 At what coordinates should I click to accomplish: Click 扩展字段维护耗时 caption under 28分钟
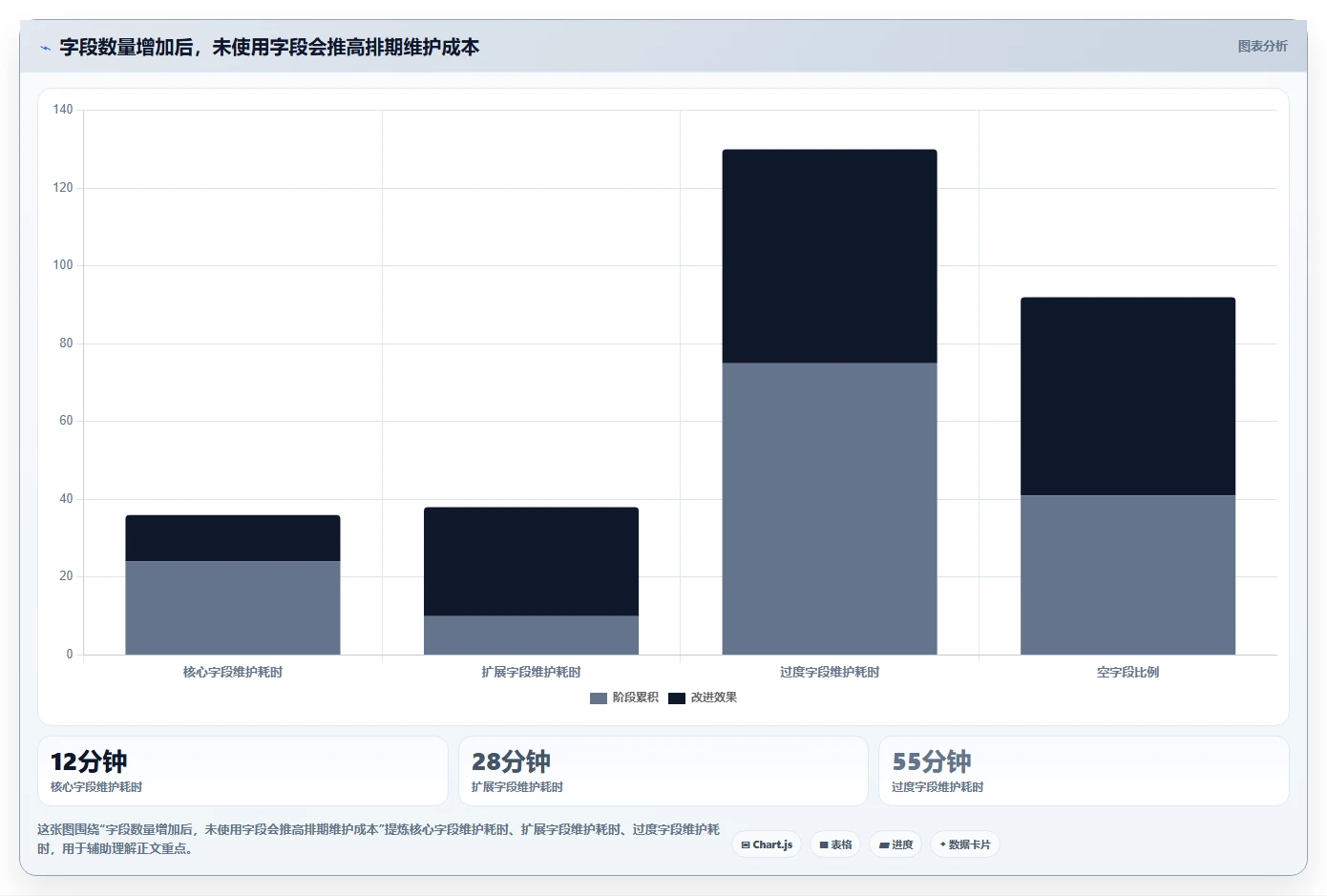point(517,787)
